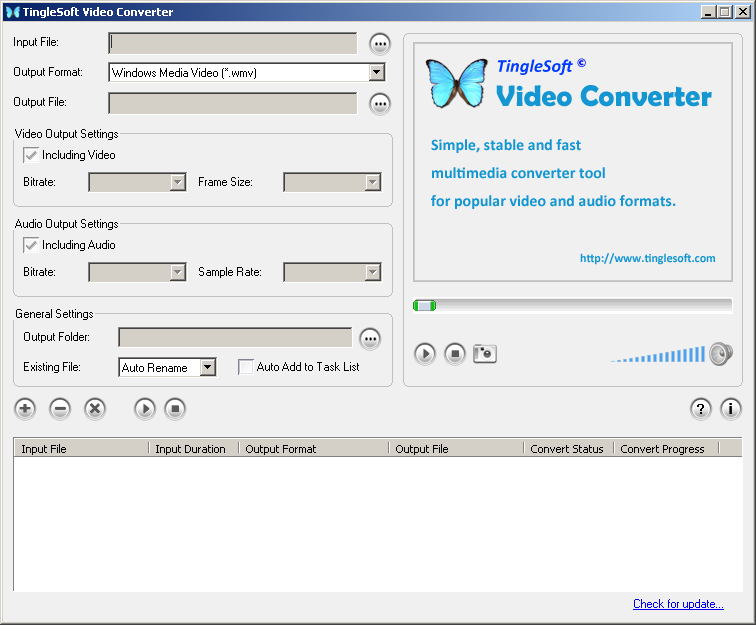This screenshot has height=625, width=756.
Task: Sort by Output Format column header
Action: 314,449
